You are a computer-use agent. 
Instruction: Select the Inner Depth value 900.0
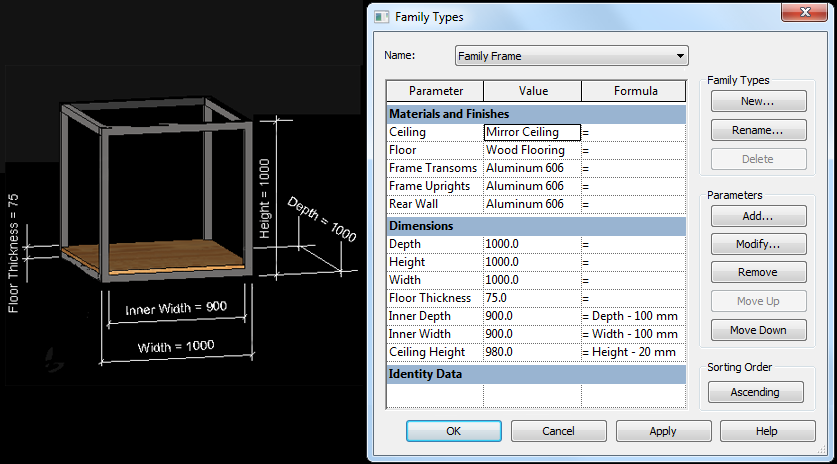coord(532,316)
